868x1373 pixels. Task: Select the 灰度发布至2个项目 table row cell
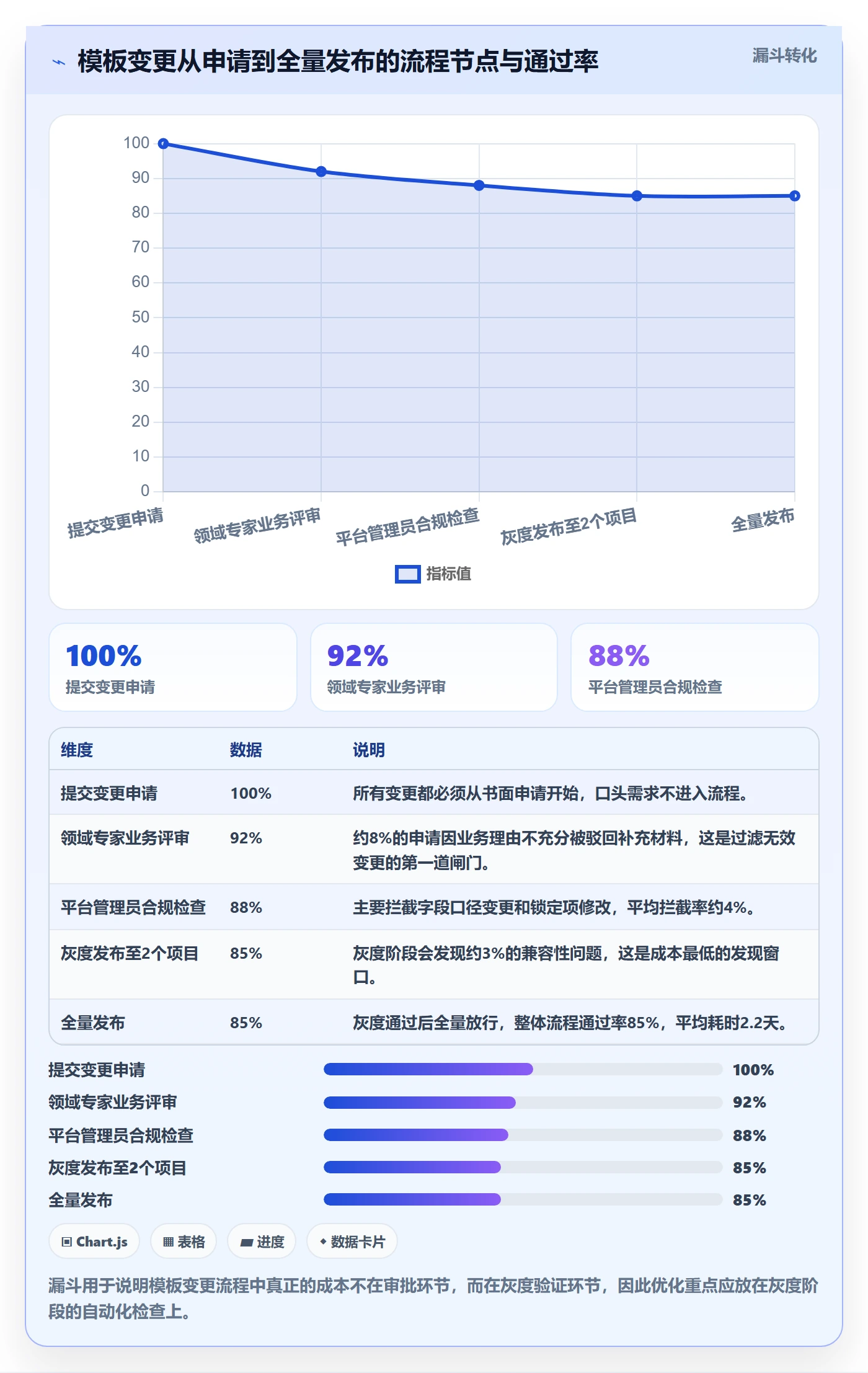tap(130, 953)
